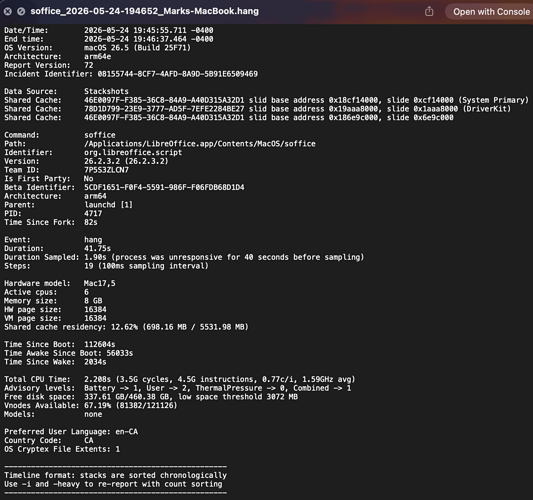Click the Hardware model Mac17,5 value
Image resolution: width=533 pixels, height=500 pixels.
(x=100, y=283)
